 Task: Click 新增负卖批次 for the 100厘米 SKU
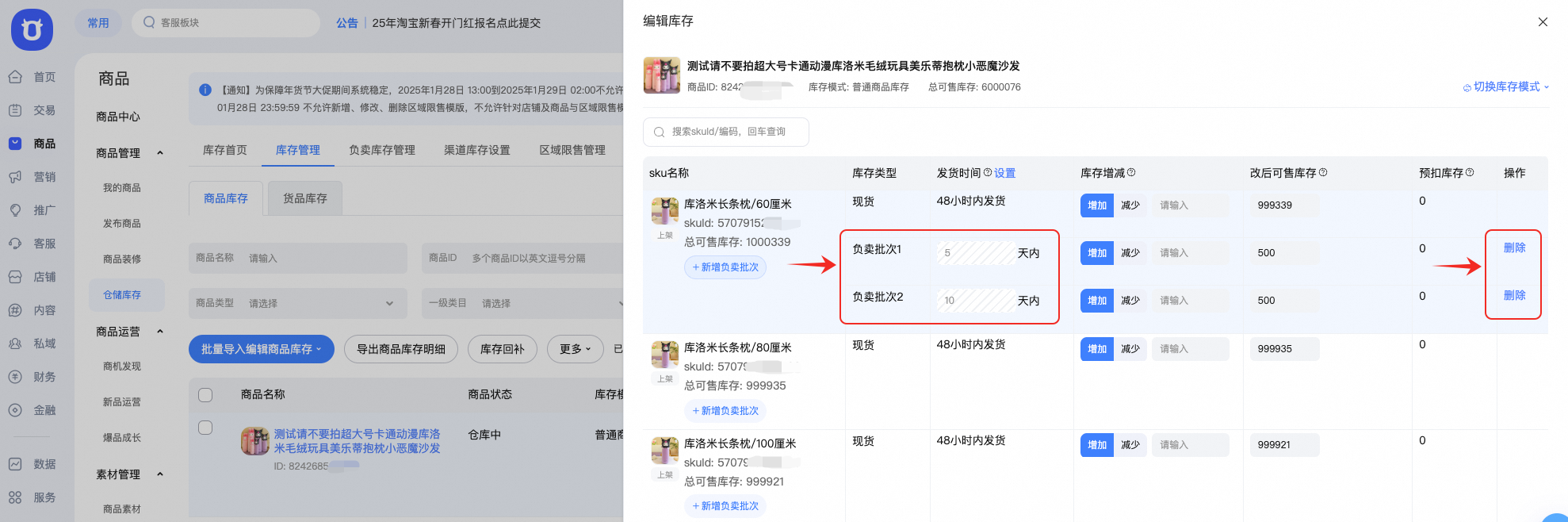click(725, 506)
